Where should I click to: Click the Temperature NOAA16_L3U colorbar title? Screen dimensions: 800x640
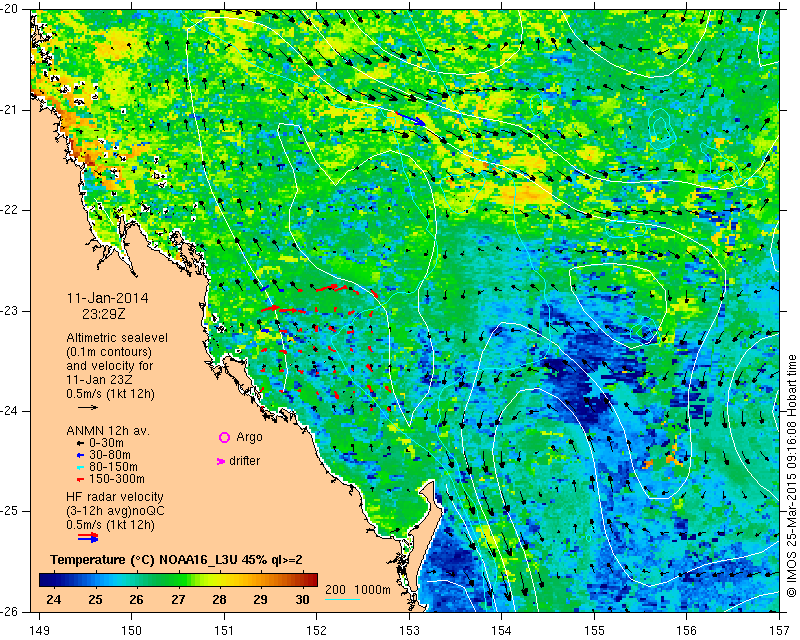click(x=177, y=560)
